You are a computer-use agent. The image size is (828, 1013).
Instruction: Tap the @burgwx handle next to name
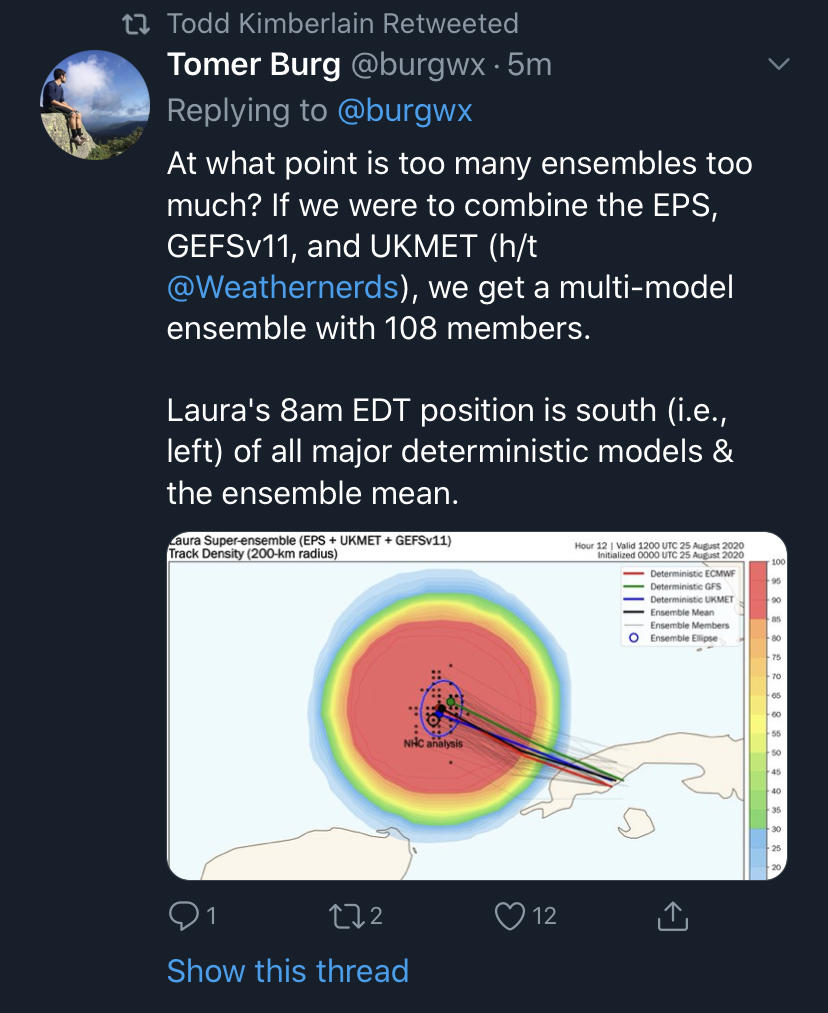pos(418,64)
